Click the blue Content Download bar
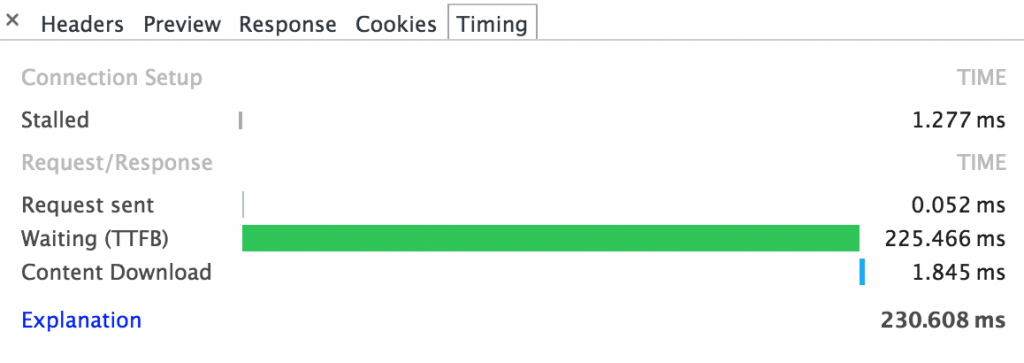Image resolution: width=1024 pixels, height=363 pixels. (x=862, y=272)
